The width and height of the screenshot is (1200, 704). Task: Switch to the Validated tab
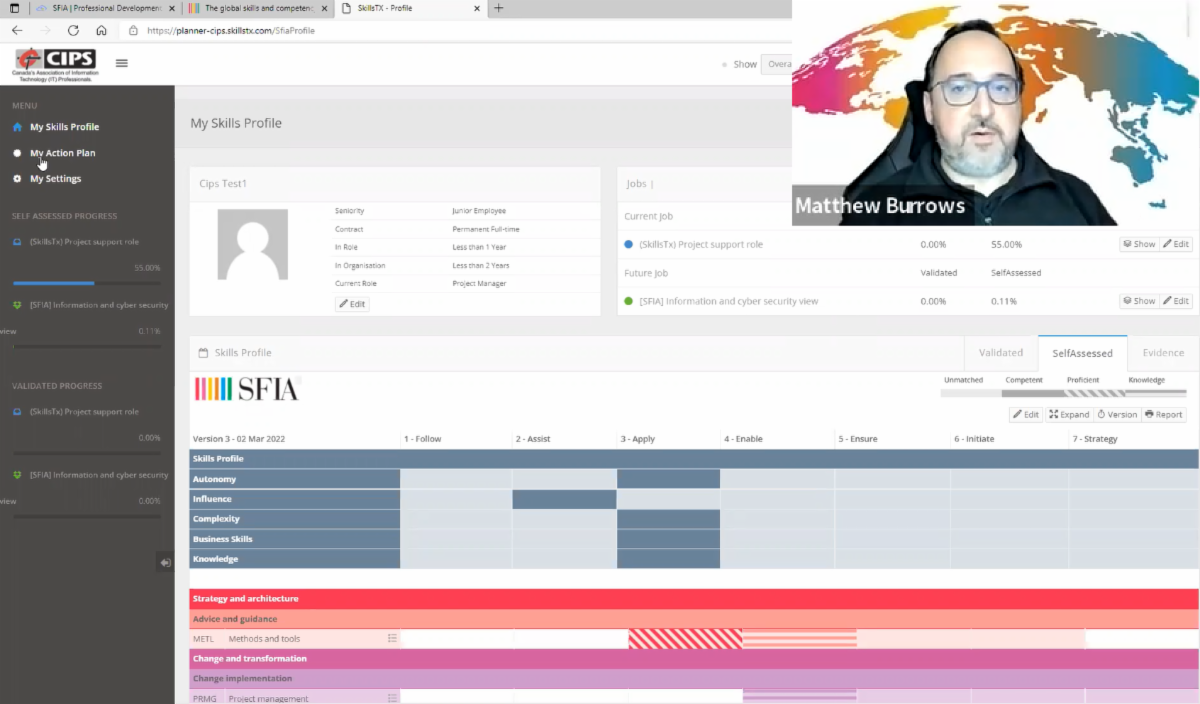point(1001,353)
